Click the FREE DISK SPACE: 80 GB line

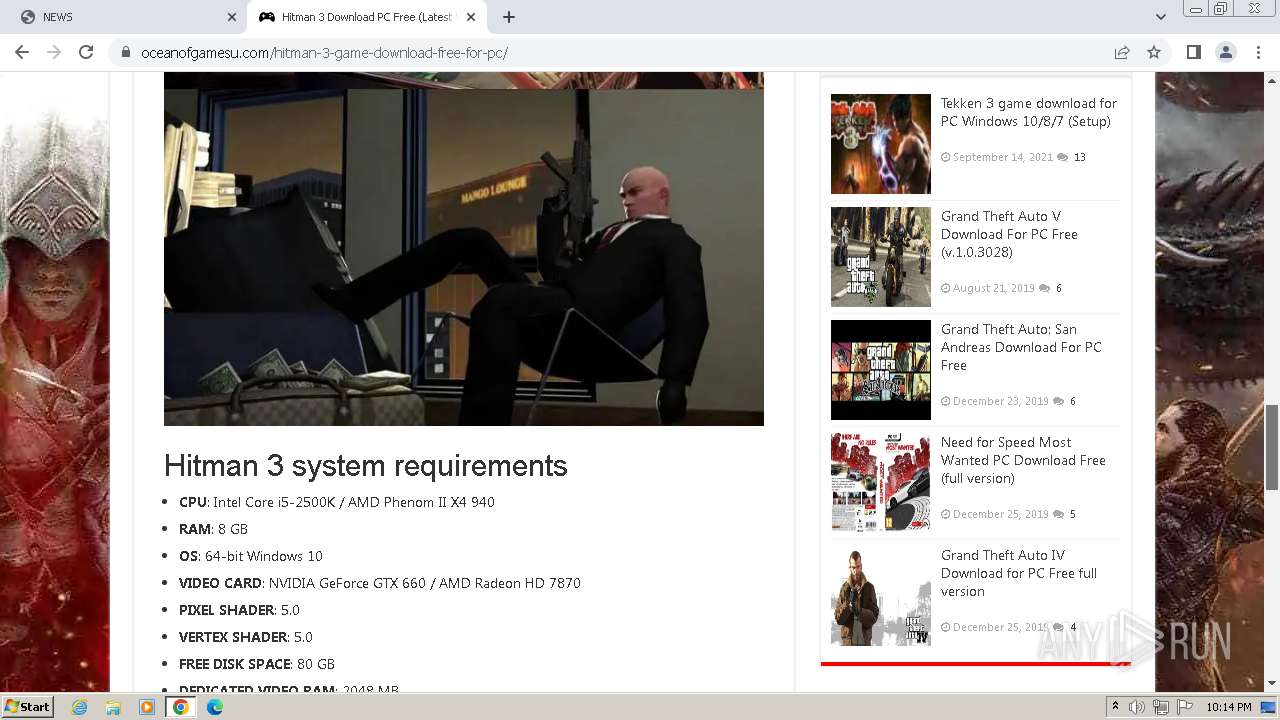click(x=257, y=664)
